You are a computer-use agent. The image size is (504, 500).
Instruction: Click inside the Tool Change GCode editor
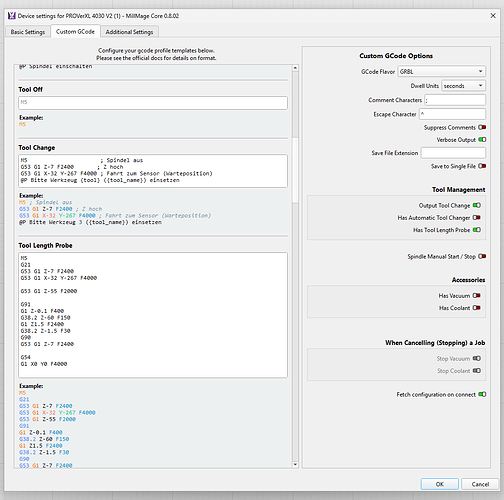(153, 171)
